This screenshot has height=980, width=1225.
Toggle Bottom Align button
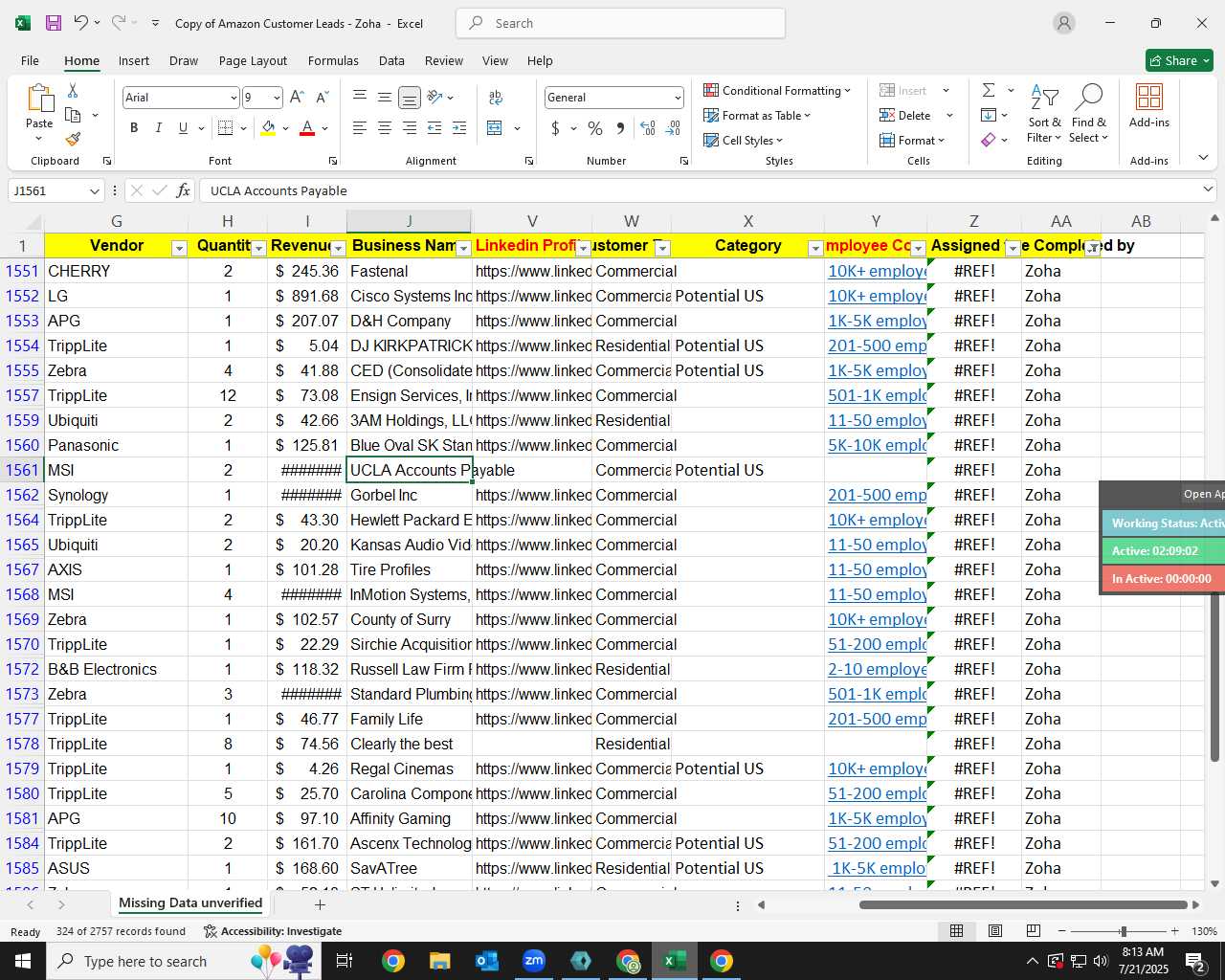point(410,98)
